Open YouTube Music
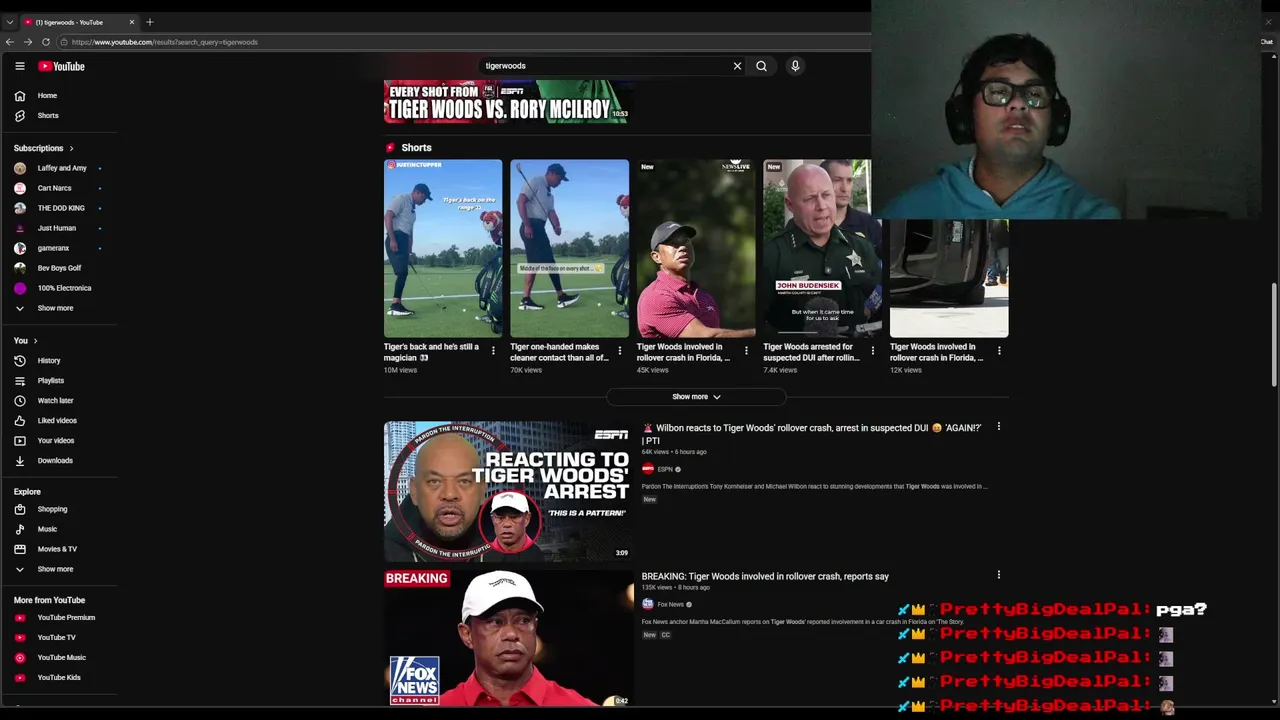 pos(59,658)
